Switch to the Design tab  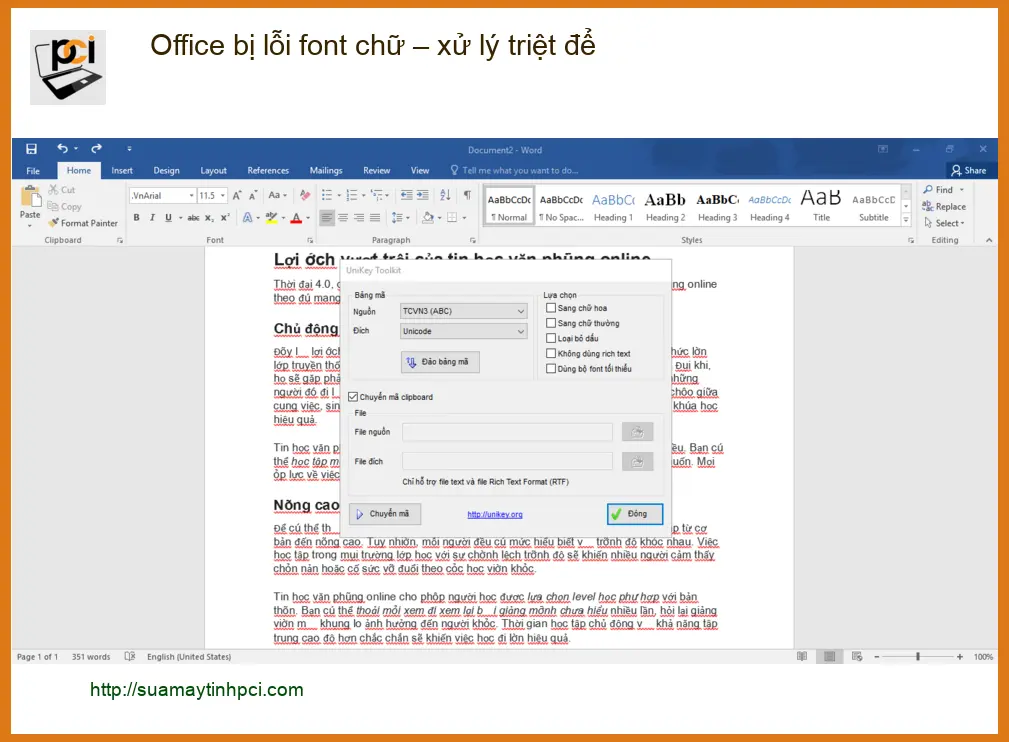pos(167,171)
